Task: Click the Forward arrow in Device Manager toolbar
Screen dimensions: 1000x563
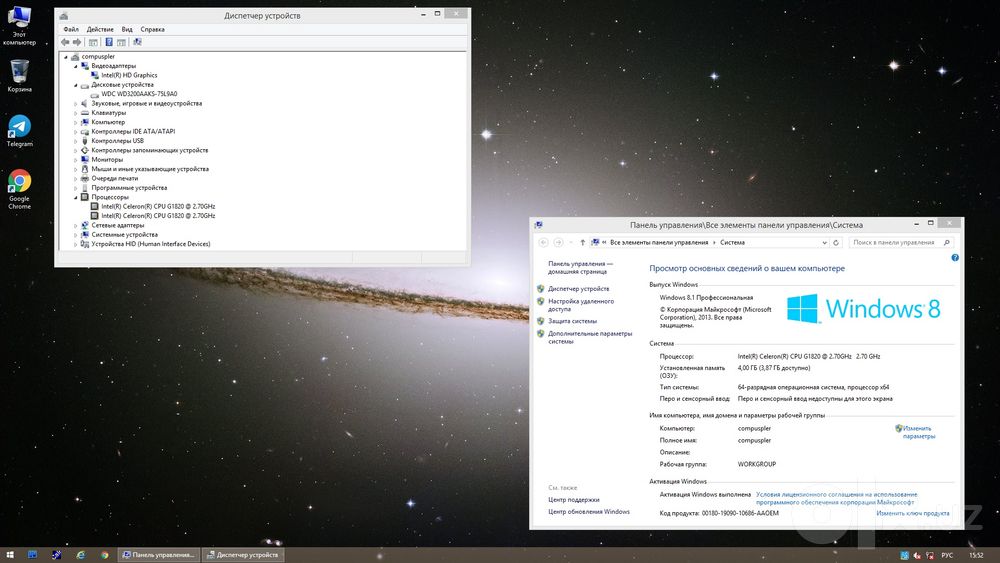Action: (77, 42)
